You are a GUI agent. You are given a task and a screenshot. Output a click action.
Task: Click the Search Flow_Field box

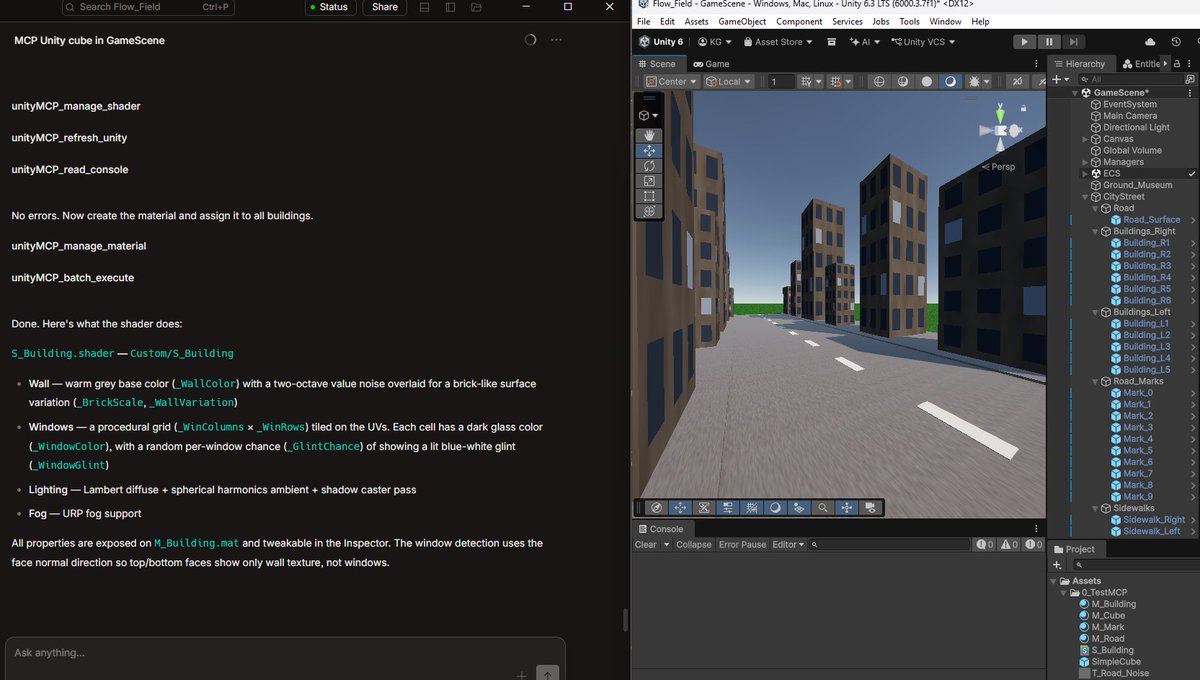(x=147, y=7)
